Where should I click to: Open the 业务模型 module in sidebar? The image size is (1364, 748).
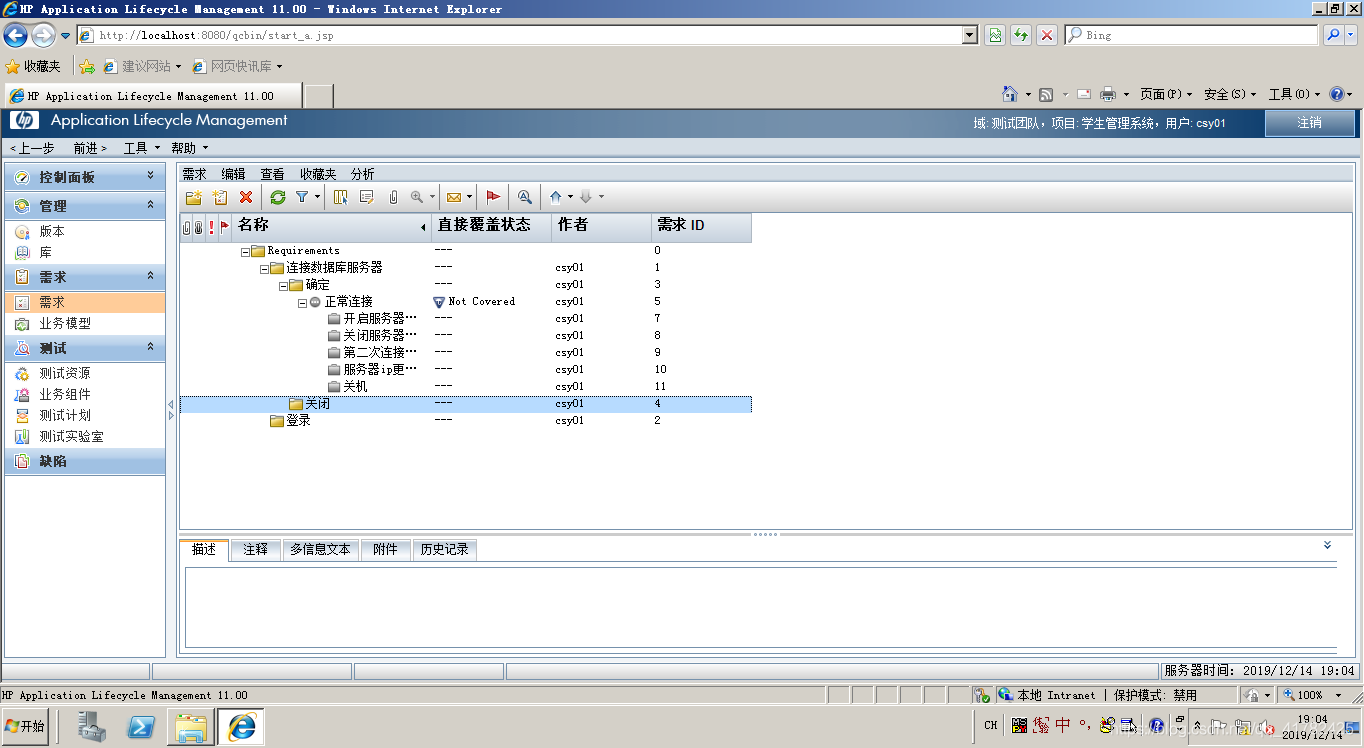click(x=65, y=324)
